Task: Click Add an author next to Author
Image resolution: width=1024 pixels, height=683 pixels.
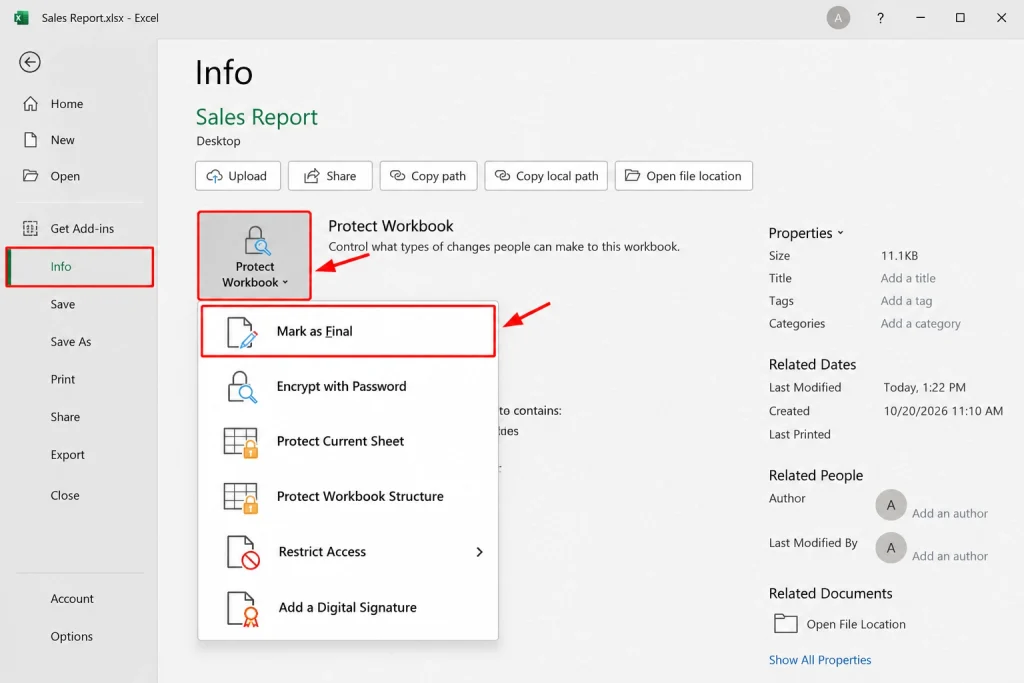Action: tap(950, 513)
